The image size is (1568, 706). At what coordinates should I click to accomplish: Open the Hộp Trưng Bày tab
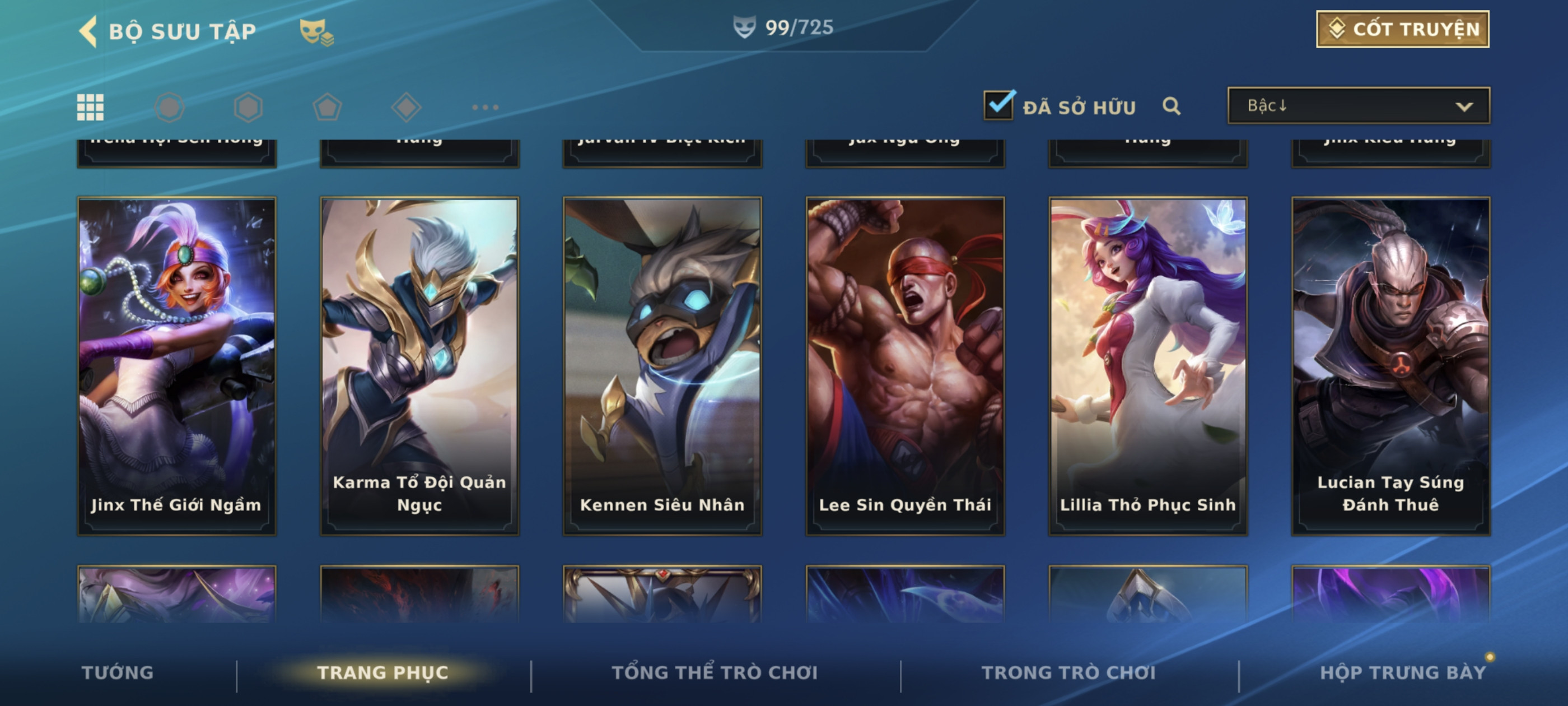pyautogui.click(x=1403, y=672)
